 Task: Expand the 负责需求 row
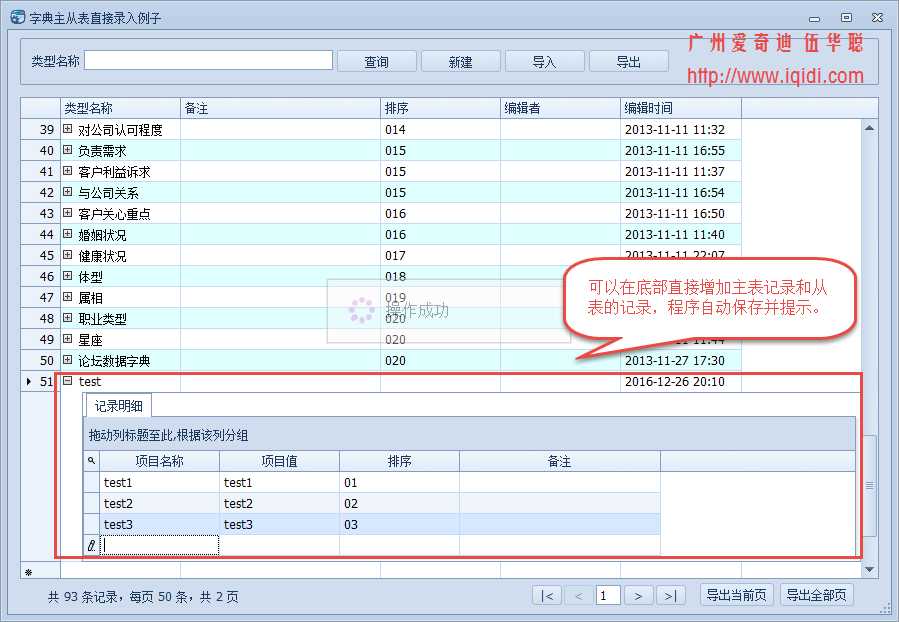[68, 150]
